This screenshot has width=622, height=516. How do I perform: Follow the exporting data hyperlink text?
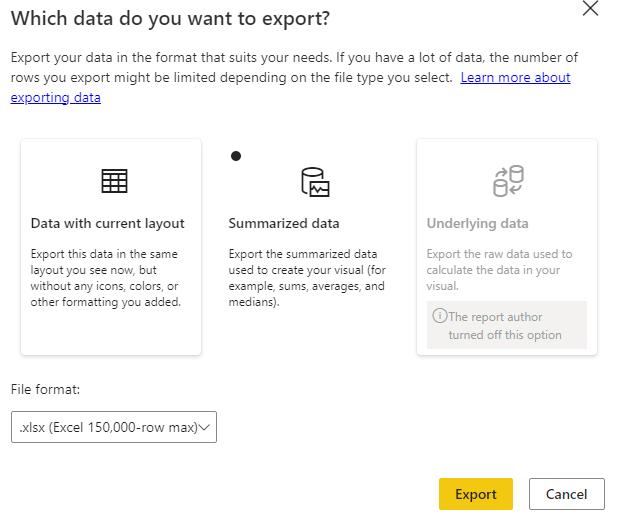click(56, 98)
